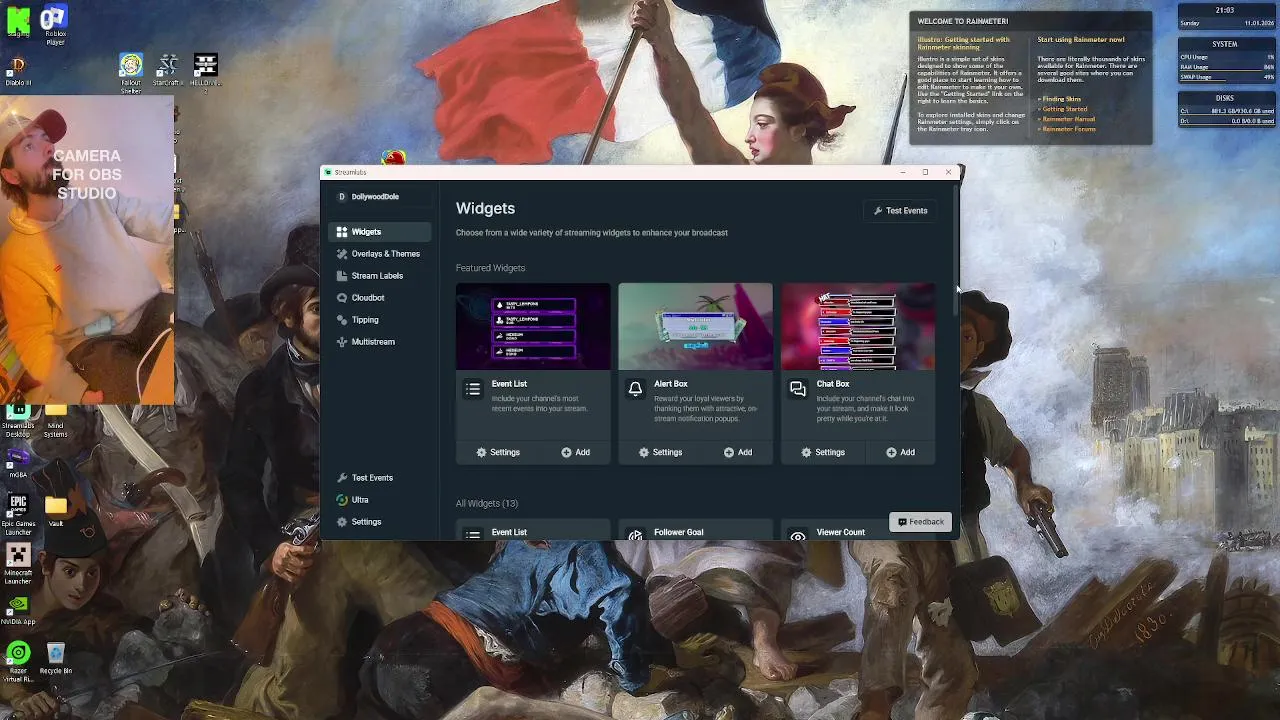
Task: Click the Tipping money icon
Action: pyautogui.click(x=342, y=320)
